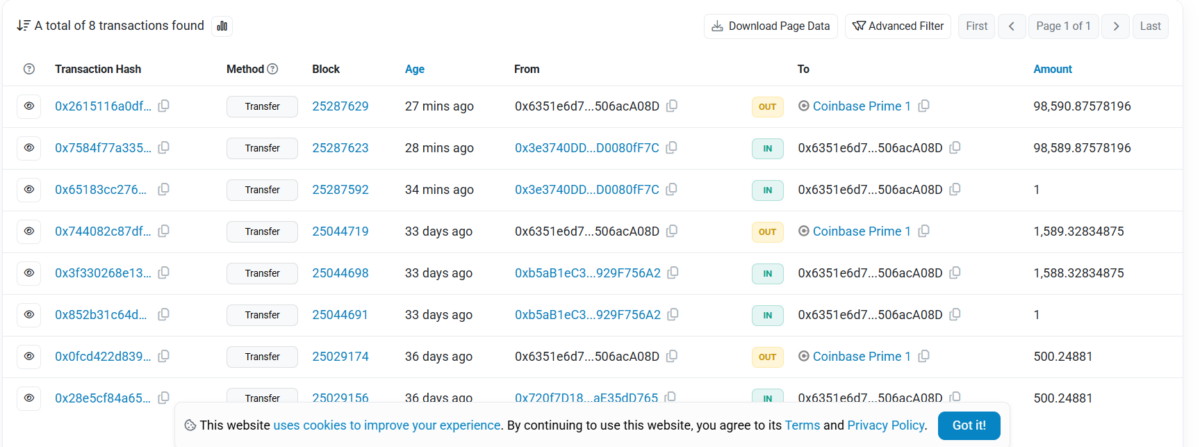1200x447 pixels.
Task: Preview transaction 0x0fcd422d839 with eye icon
Action: point(29,356)
